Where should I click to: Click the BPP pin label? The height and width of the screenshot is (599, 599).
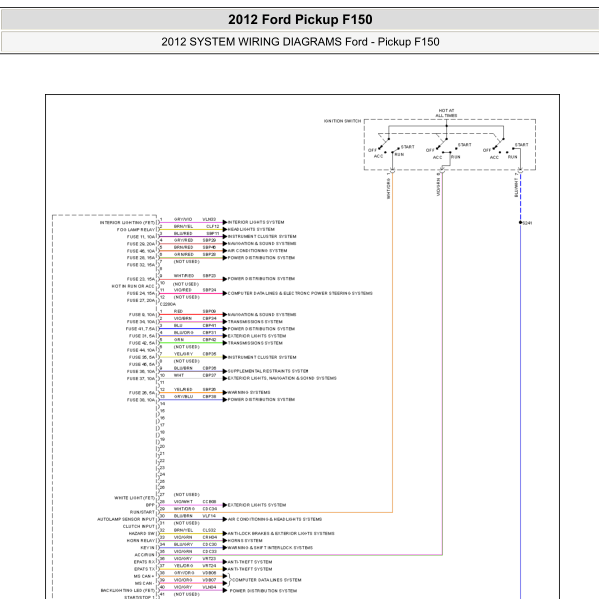pyautogui.click(x=150, y=505)
